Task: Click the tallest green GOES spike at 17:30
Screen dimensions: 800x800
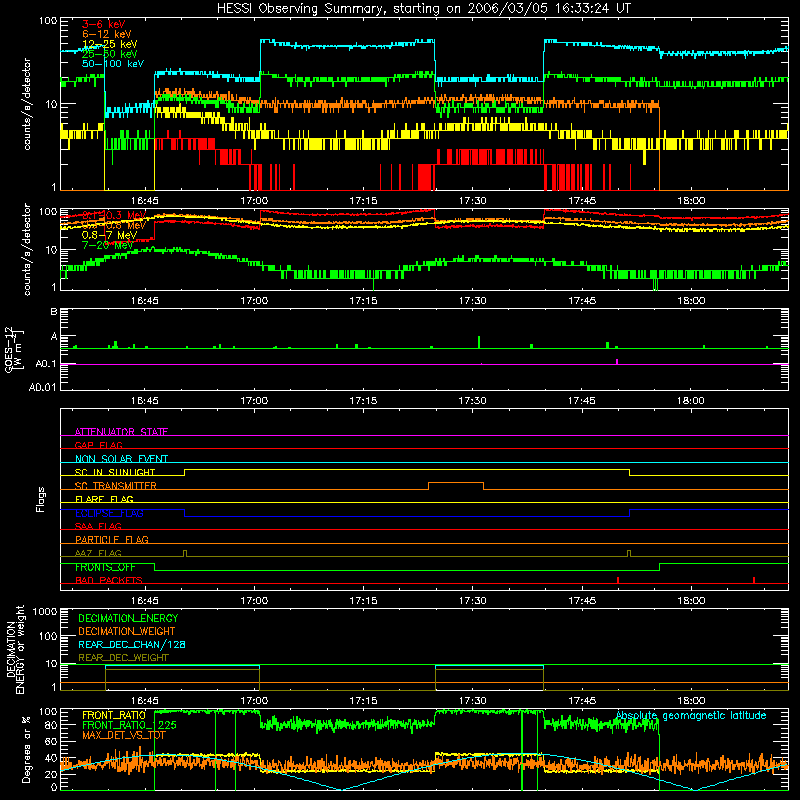Action: point(479,342)
